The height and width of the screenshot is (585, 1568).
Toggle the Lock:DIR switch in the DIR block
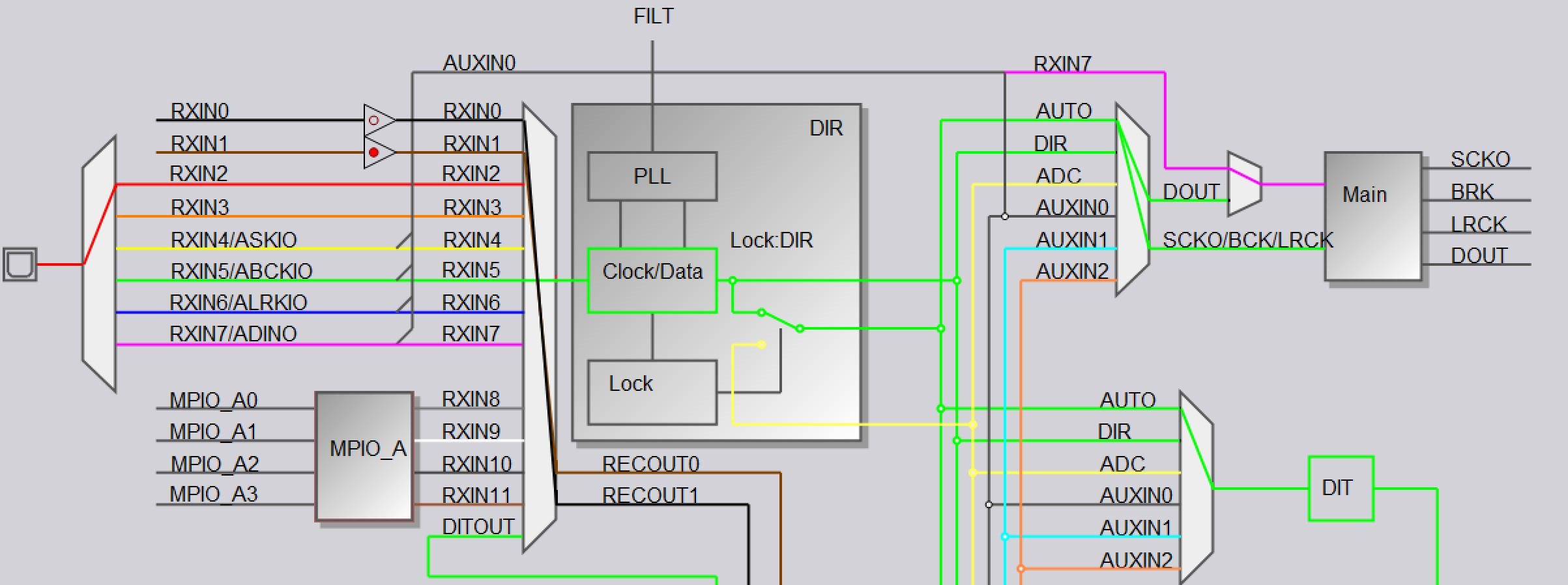pyautogui.click(x=780, y=321)
